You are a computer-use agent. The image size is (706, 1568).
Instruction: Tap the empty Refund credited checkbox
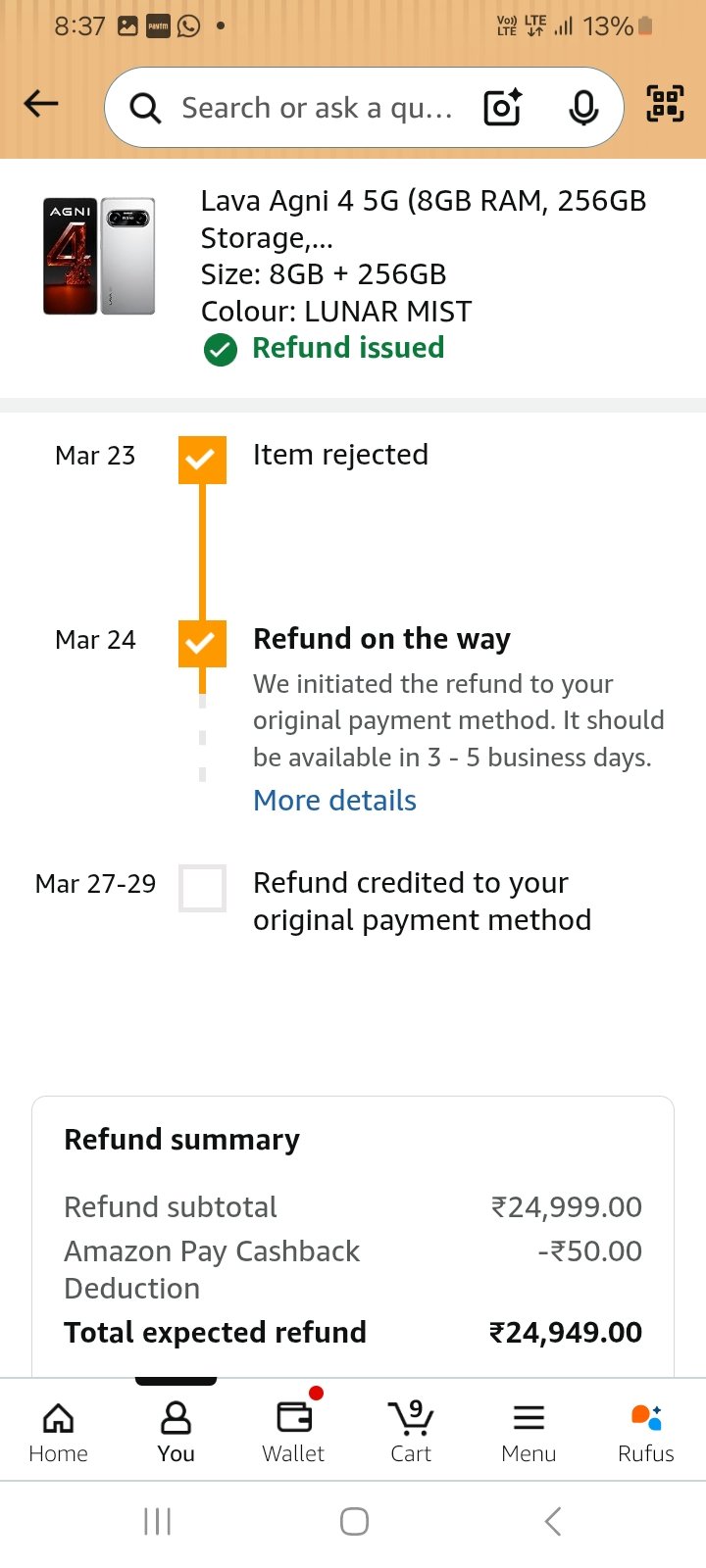tap(202, 888)
